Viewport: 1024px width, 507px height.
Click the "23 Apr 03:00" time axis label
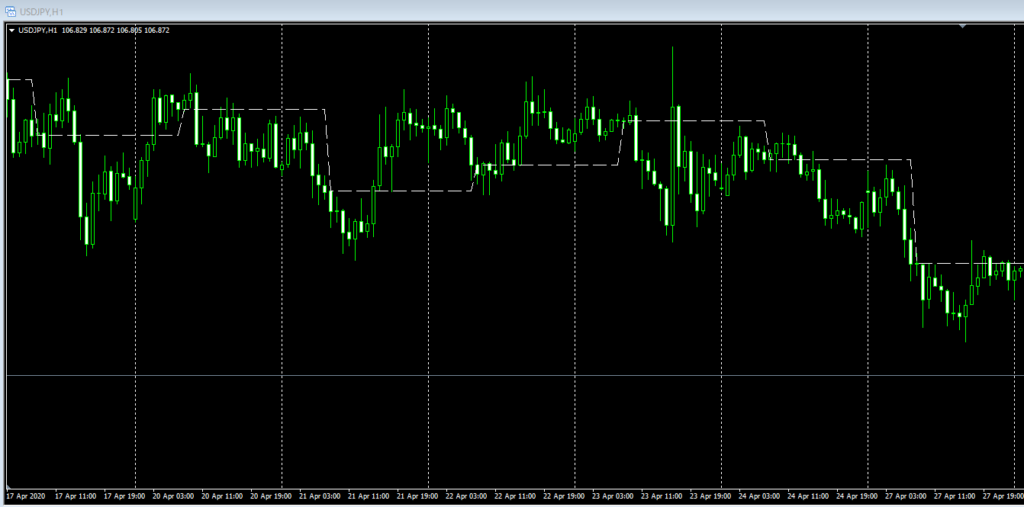click(613, 495)
